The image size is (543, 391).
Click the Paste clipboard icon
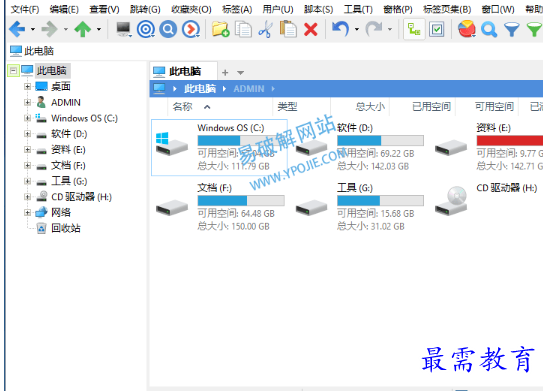(x=288, y=29)
